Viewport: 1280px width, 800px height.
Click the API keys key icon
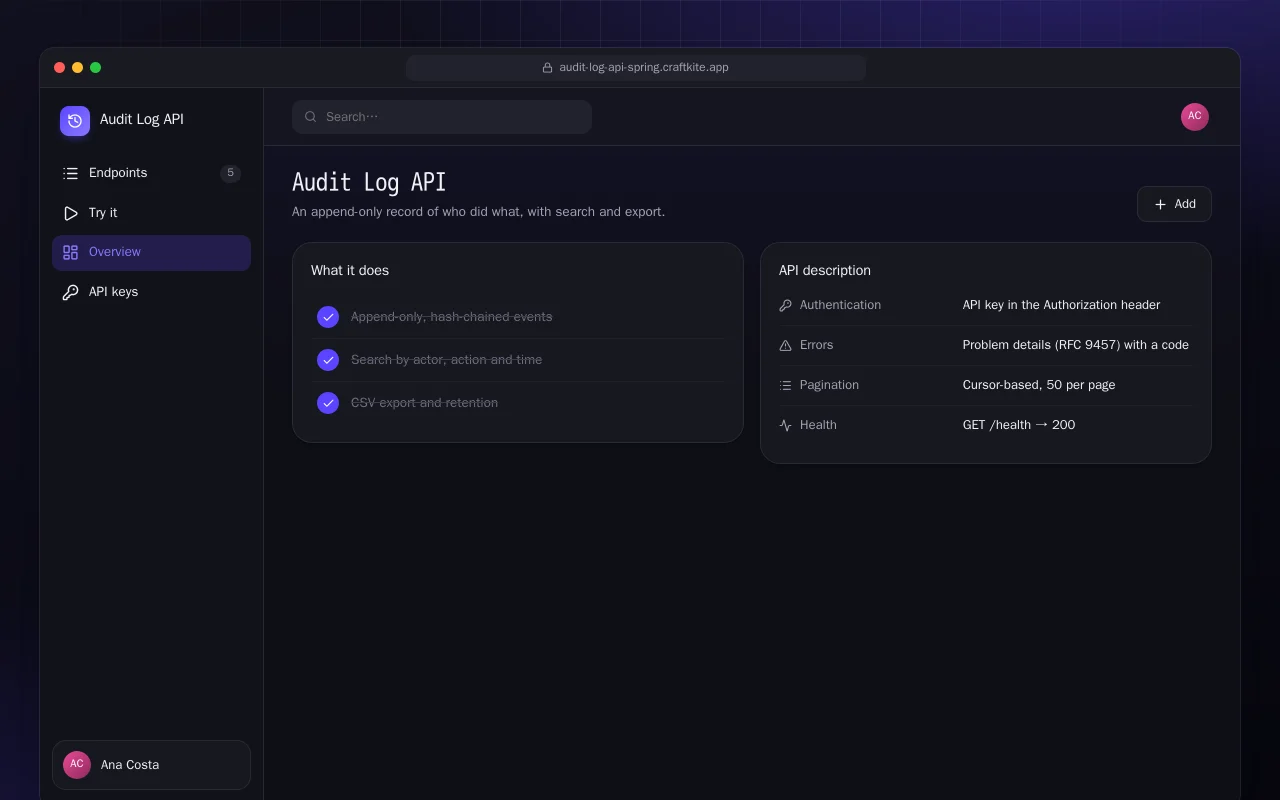(x=70, y=293)
